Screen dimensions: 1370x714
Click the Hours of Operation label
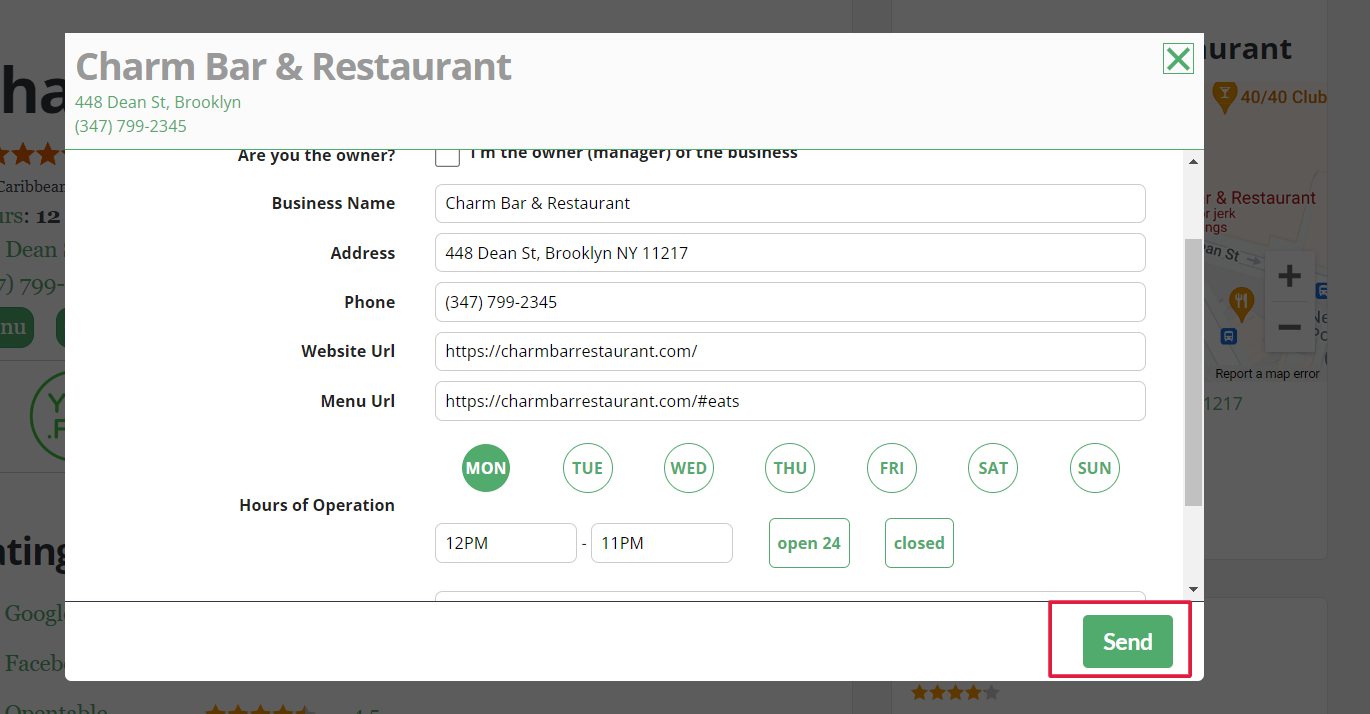point(317,505)
